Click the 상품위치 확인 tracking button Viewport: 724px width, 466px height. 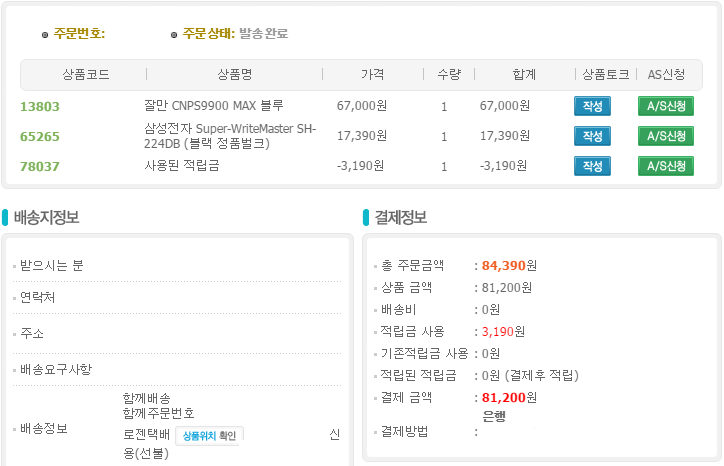(x=209, y=436)
